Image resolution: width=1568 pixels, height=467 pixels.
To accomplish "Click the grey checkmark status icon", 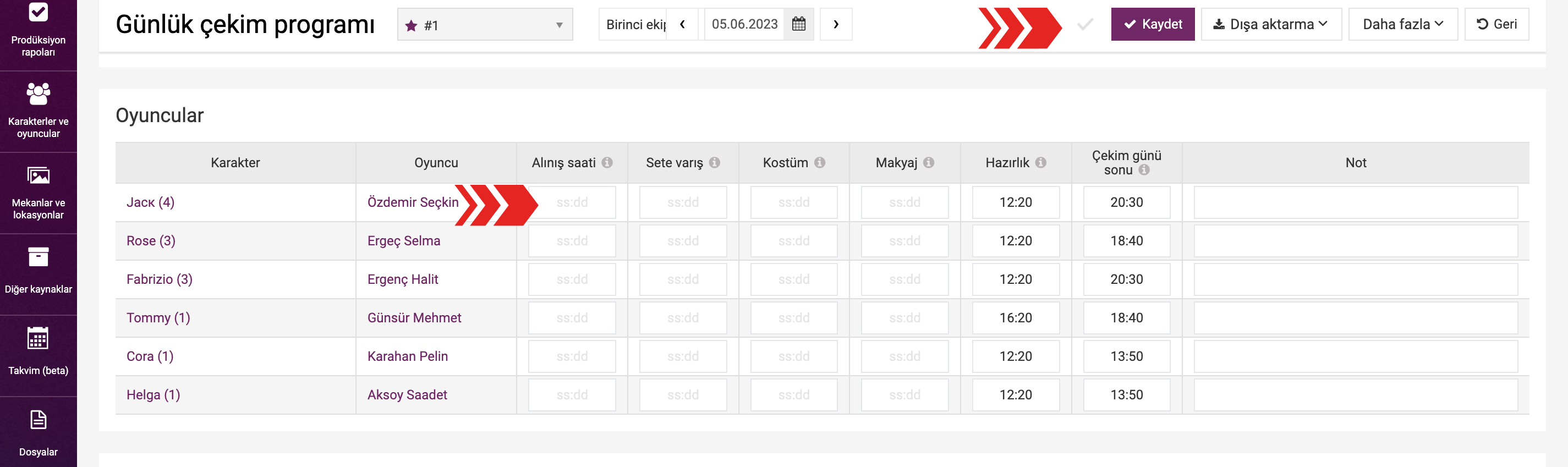I will click(1085, 24).
